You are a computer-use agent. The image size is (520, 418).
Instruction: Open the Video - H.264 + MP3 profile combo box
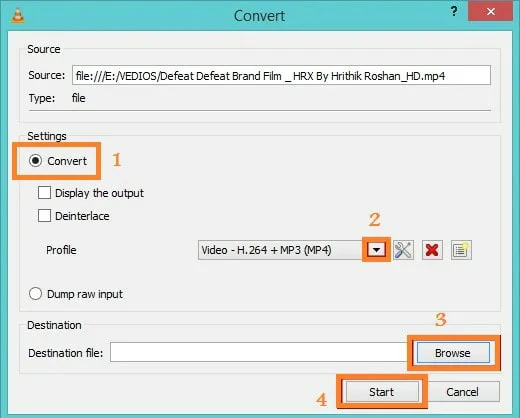282,250
